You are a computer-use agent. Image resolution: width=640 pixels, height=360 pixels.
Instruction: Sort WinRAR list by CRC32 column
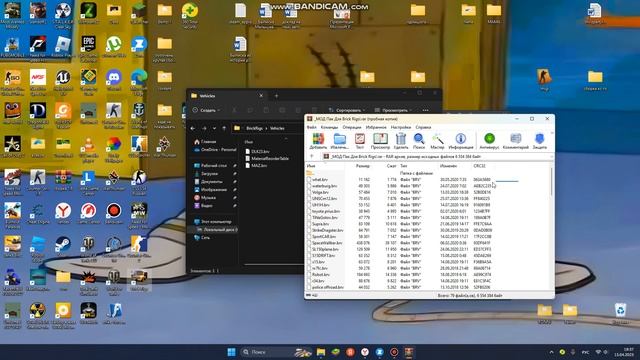480,166
